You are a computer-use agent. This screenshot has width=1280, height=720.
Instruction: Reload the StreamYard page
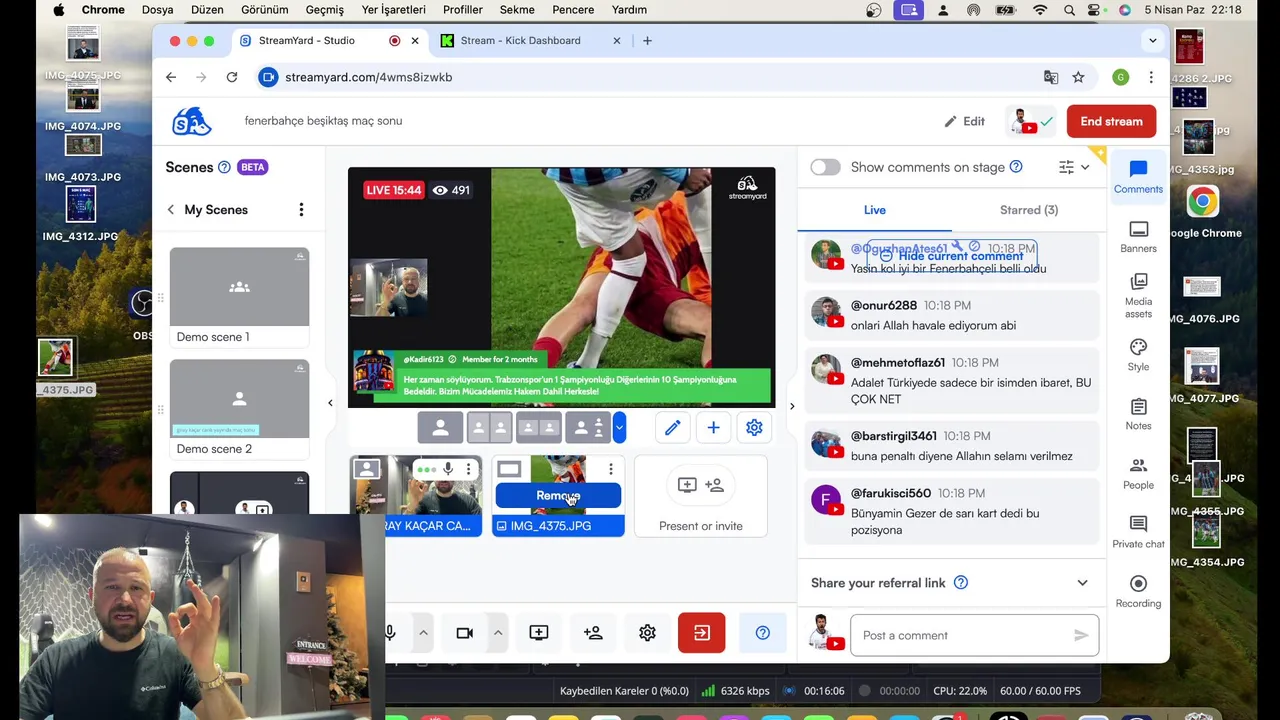[x=232, y=77]
